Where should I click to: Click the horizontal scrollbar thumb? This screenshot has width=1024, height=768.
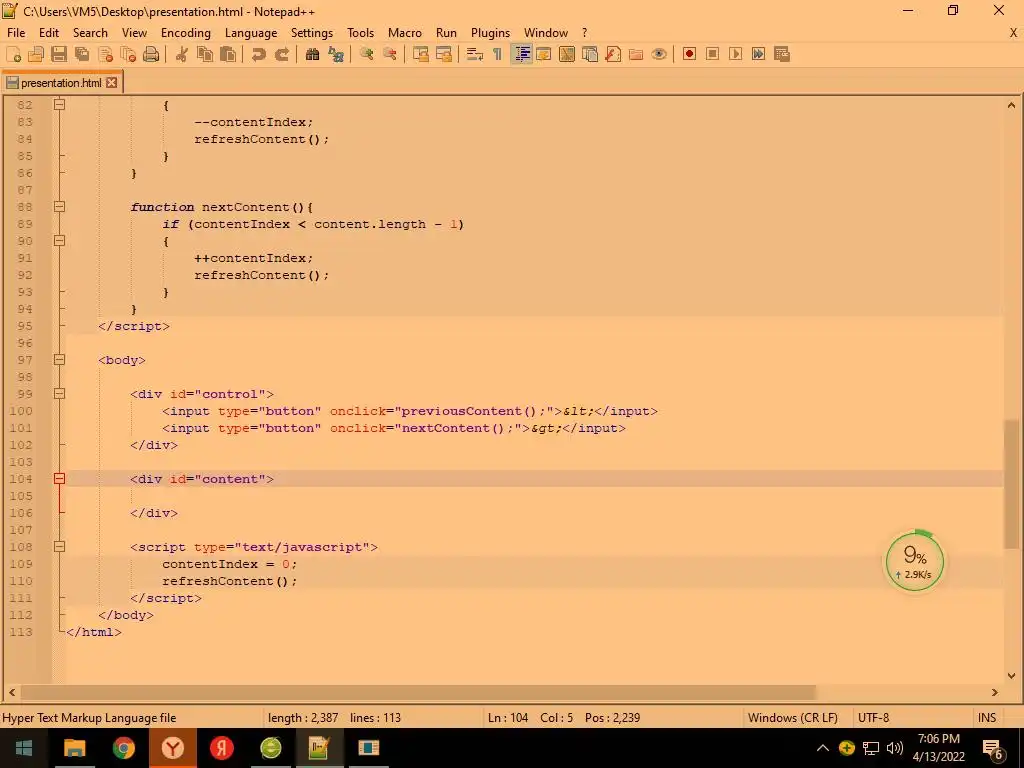pyautogui.click(x=418, y=692)
